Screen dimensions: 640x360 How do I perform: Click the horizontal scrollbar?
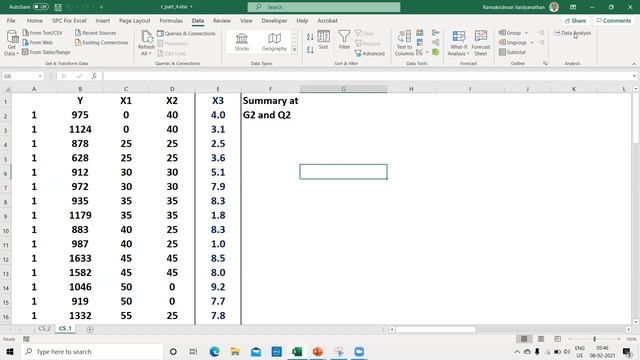436,329
